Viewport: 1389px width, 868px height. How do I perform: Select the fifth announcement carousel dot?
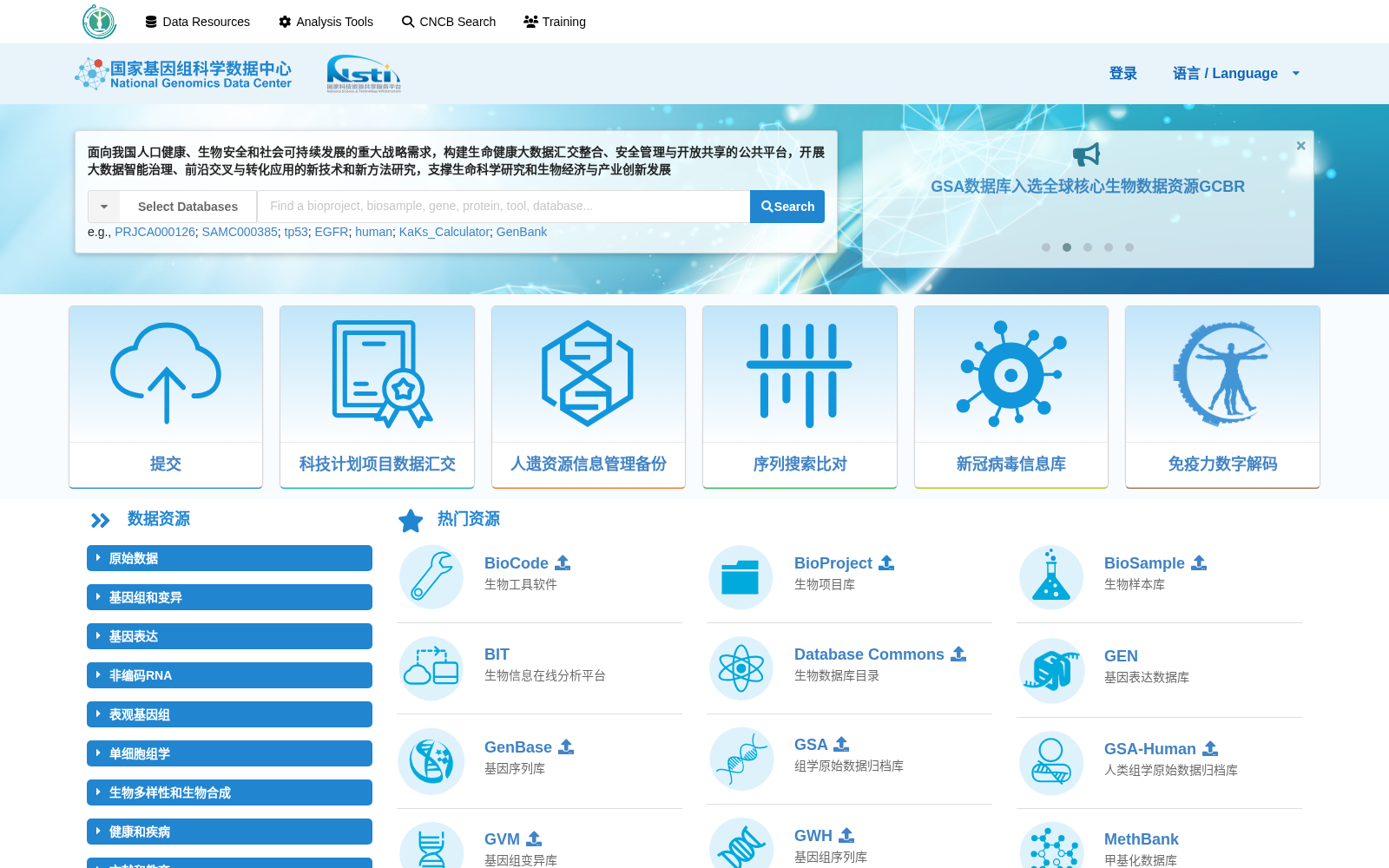(1129, 247)
